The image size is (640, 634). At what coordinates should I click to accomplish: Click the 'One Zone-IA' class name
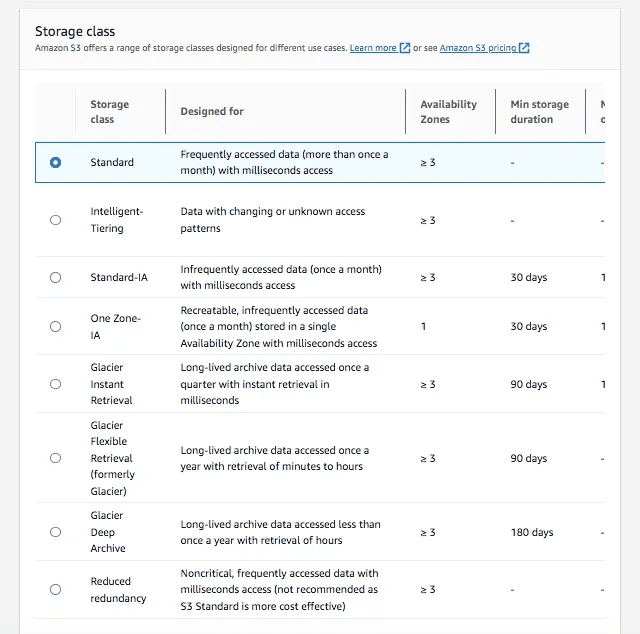116,327
